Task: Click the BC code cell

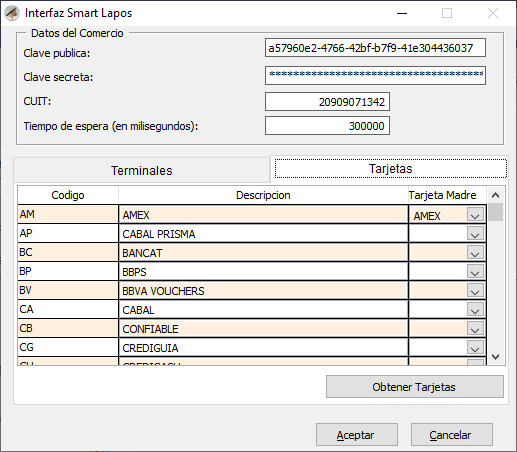Action: tap(68, 252)
